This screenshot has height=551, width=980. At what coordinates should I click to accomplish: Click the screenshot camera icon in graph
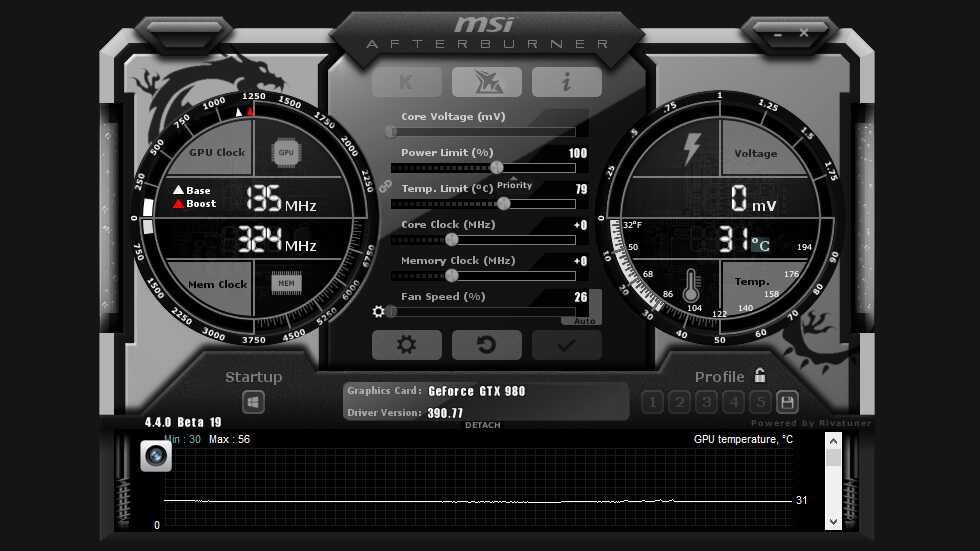[x=155, y=455]
